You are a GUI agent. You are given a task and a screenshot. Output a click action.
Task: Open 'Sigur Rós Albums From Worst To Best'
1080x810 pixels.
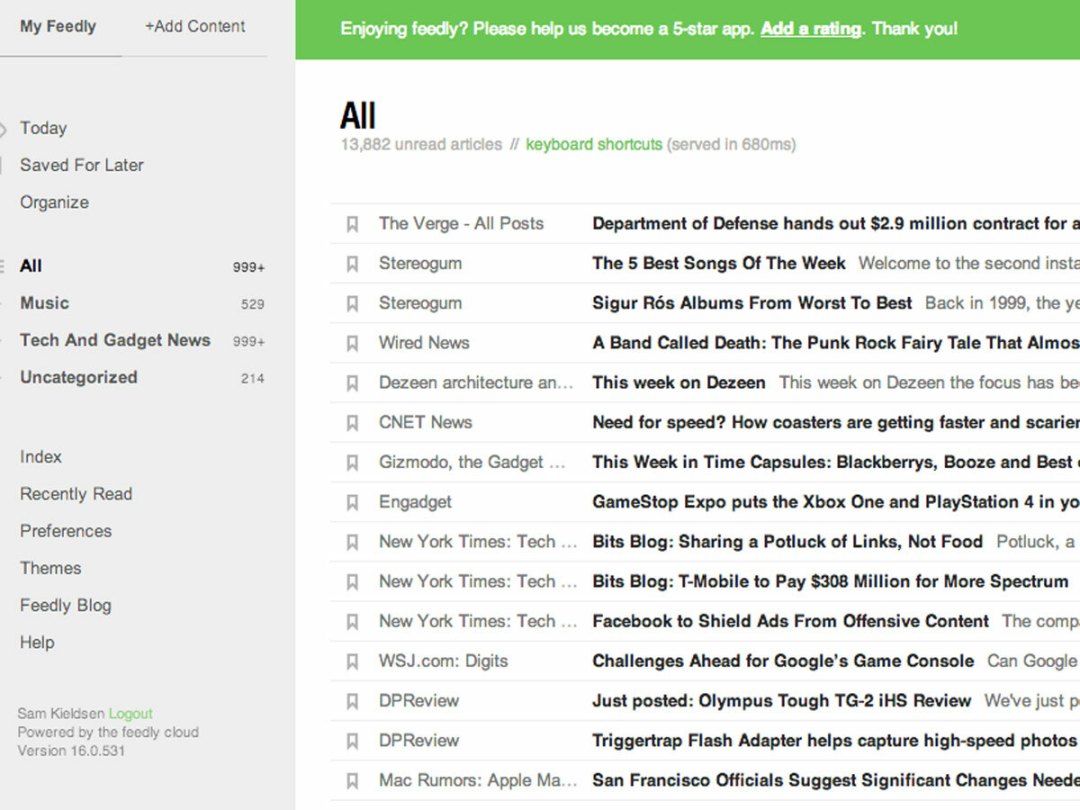point(751,304)
